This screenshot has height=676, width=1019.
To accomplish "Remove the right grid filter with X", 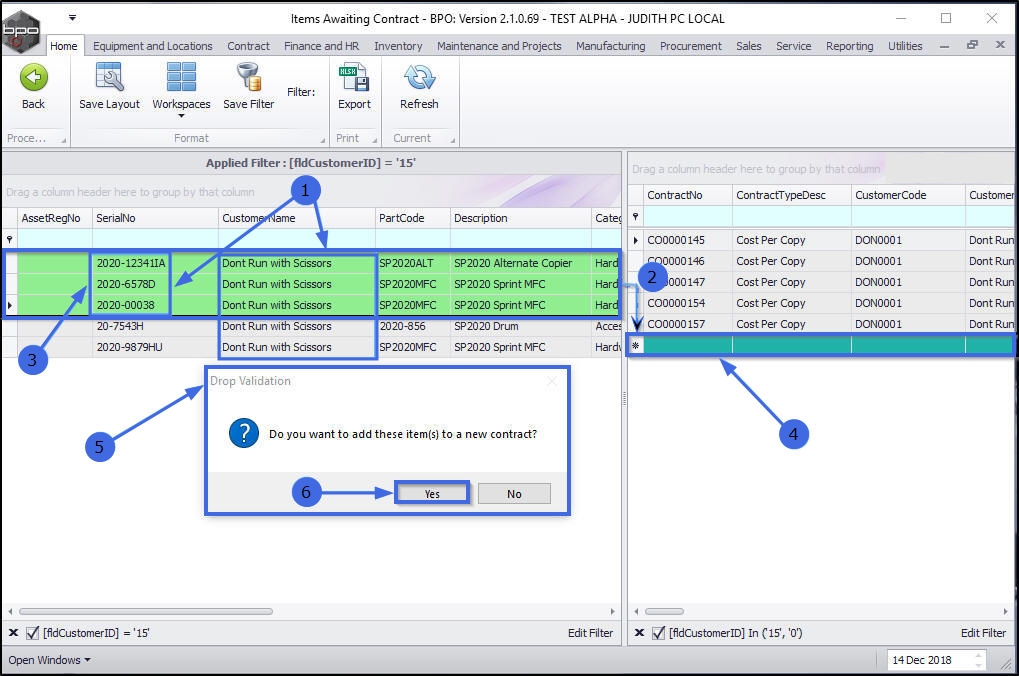I will click(639, 632).
